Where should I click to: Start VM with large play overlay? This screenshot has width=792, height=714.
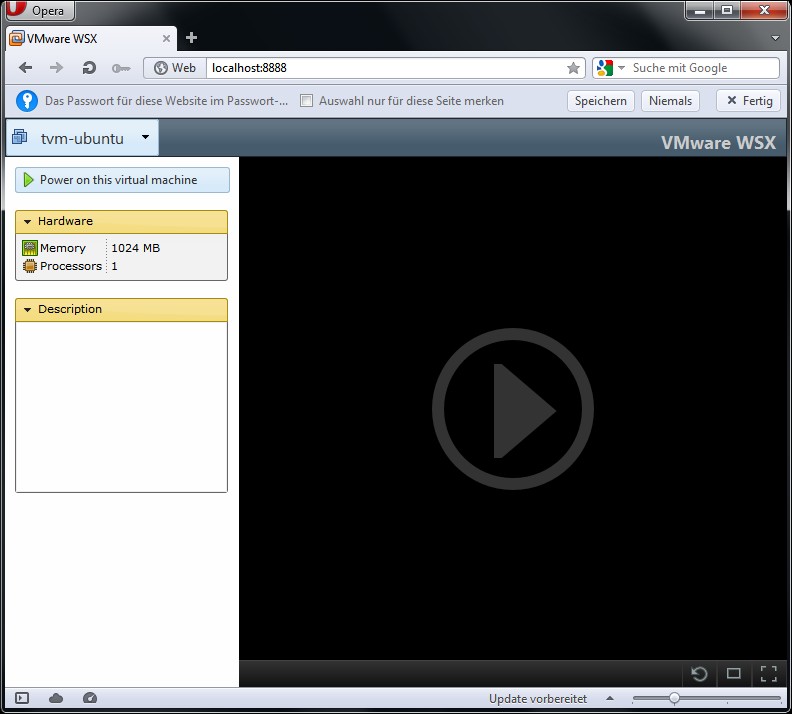[513, 409]
